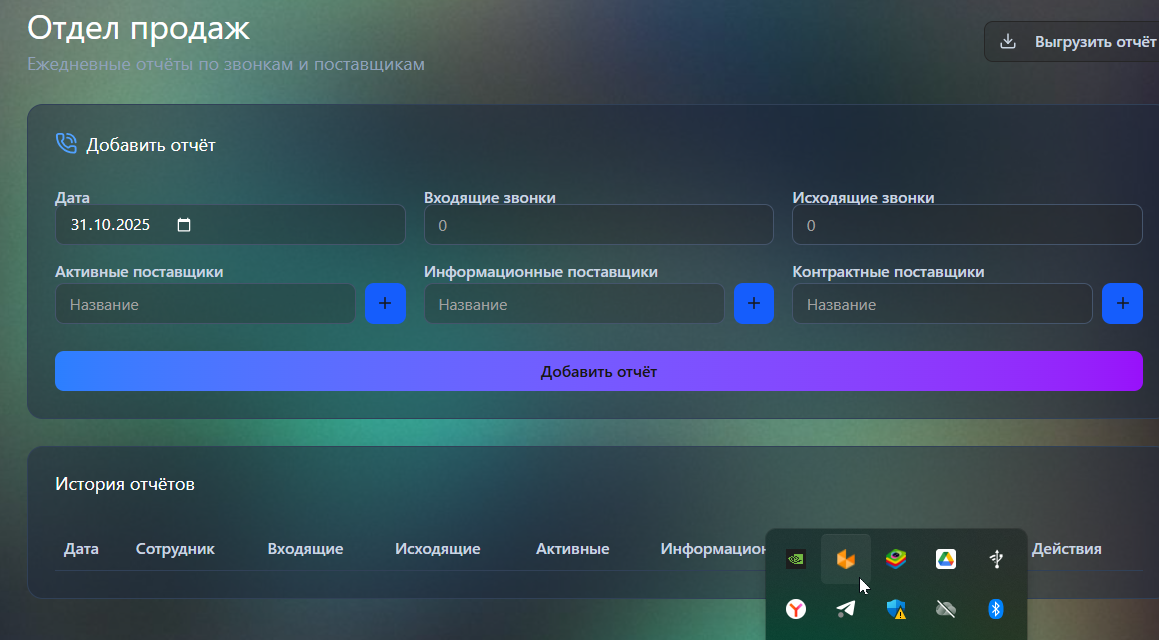The width and height of the screenshot is (1159, 640).
Task: Click the Дата column header
Action: pos(81,549)
